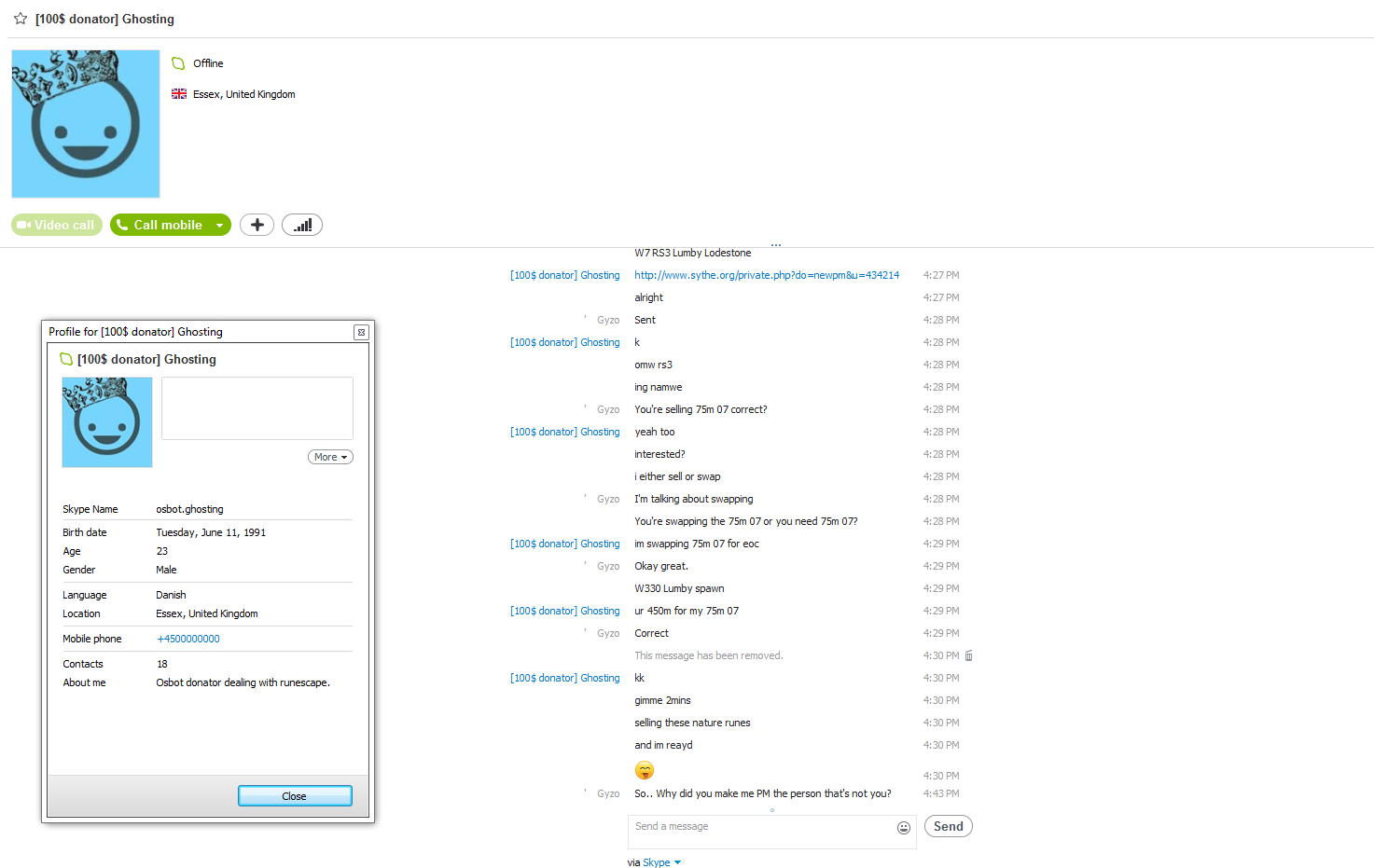The height and width of the screenshot is (868, 1374).
Task: Click the Offline status icon in header
Action: pos(178,63)
